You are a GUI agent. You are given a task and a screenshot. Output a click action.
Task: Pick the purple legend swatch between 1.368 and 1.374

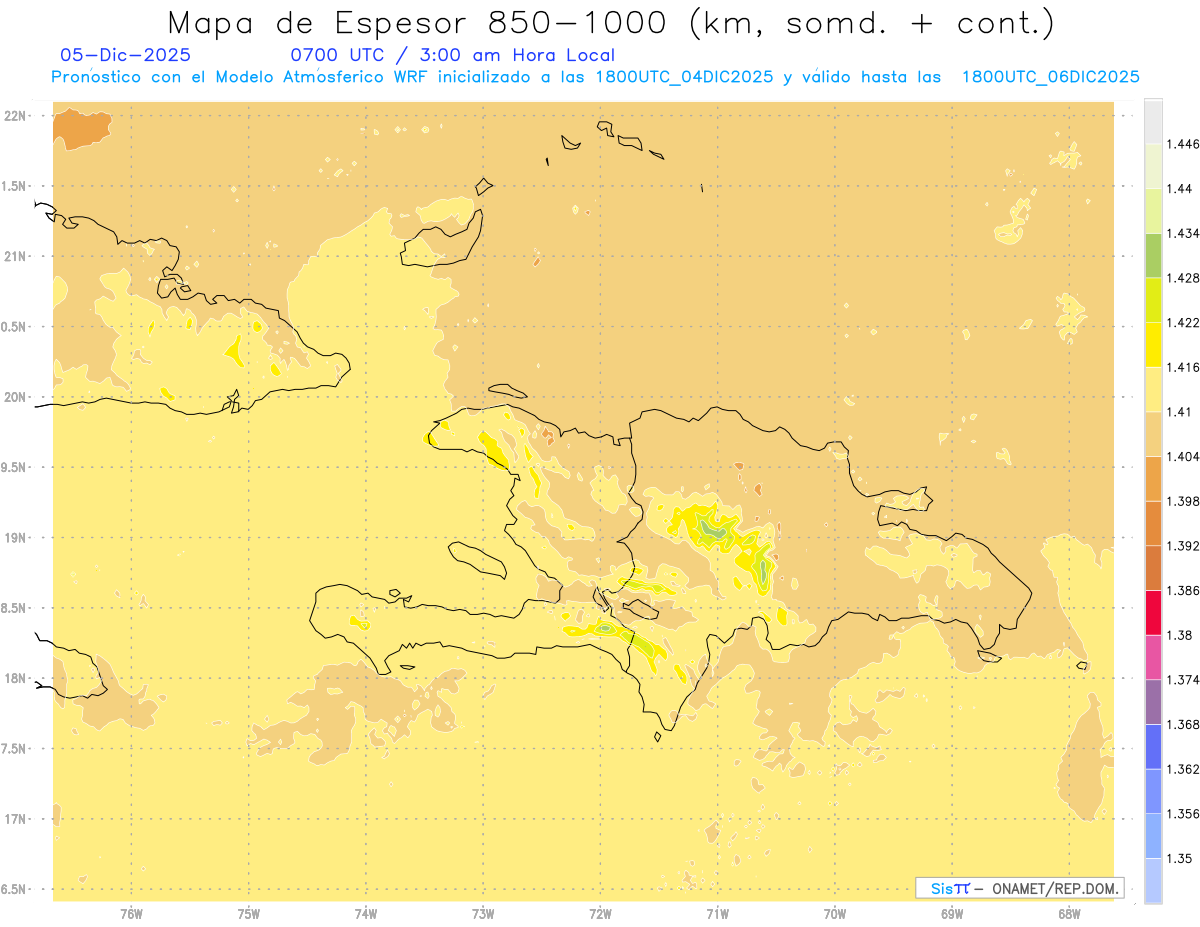(1153, 702)
